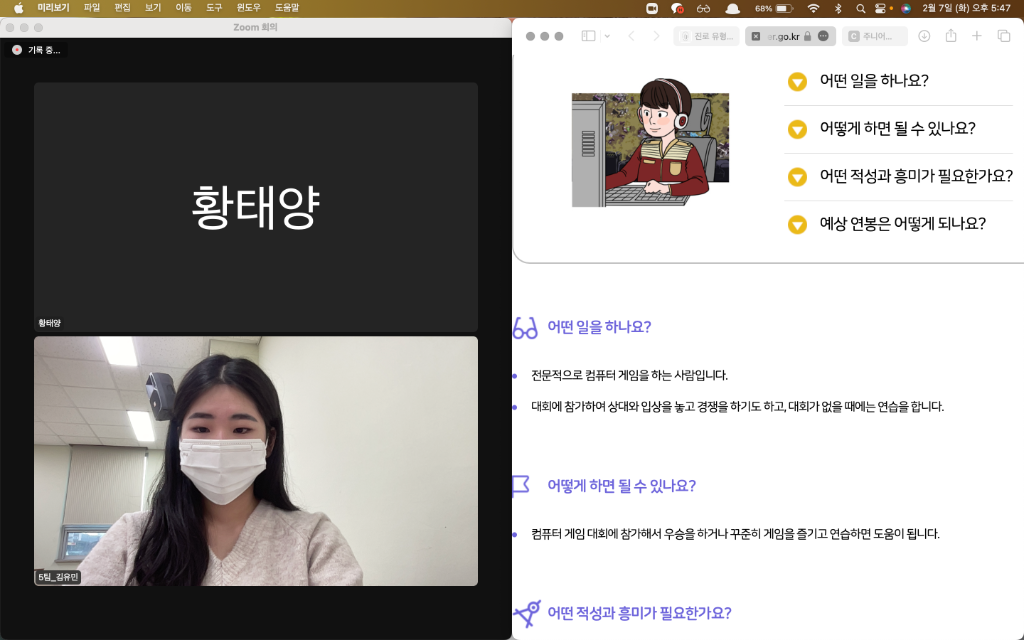Close the active tab with X icon

tap(756, 36)
